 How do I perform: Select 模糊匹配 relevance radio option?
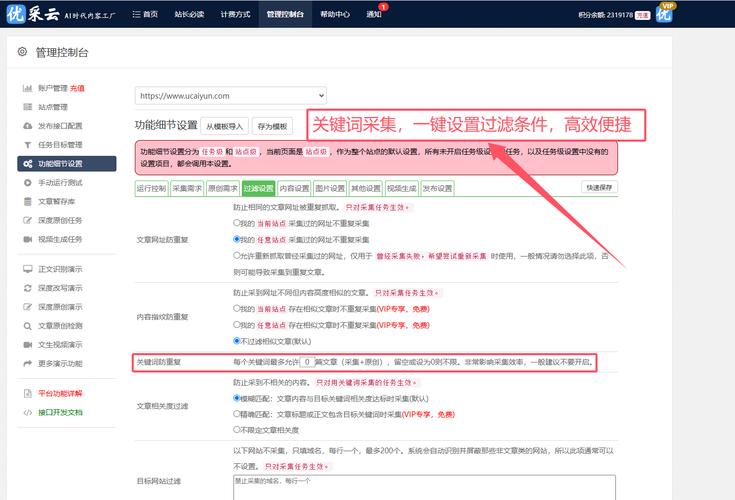237,398
